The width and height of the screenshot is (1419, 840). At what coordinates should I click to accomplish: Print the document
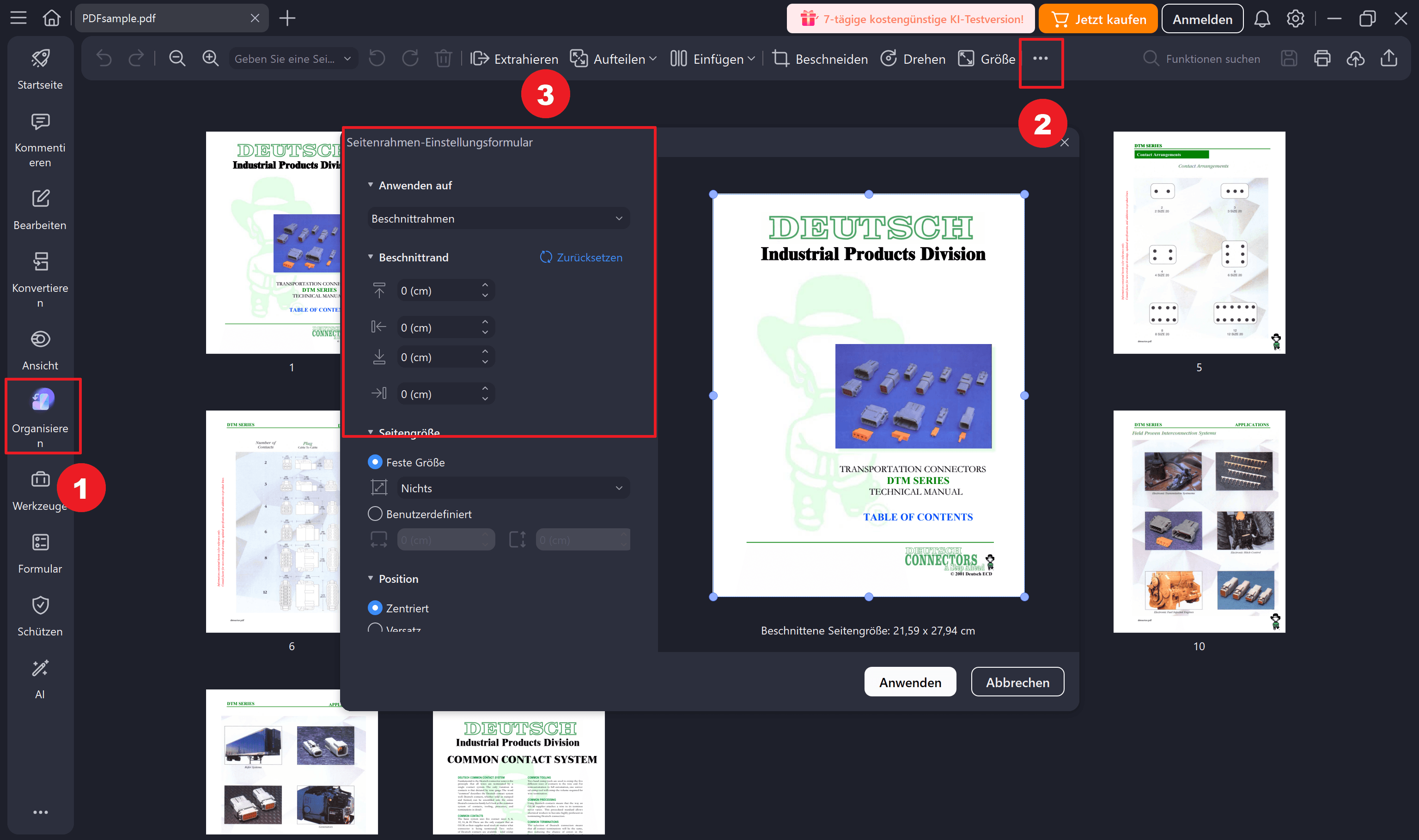coord(1322,58)
